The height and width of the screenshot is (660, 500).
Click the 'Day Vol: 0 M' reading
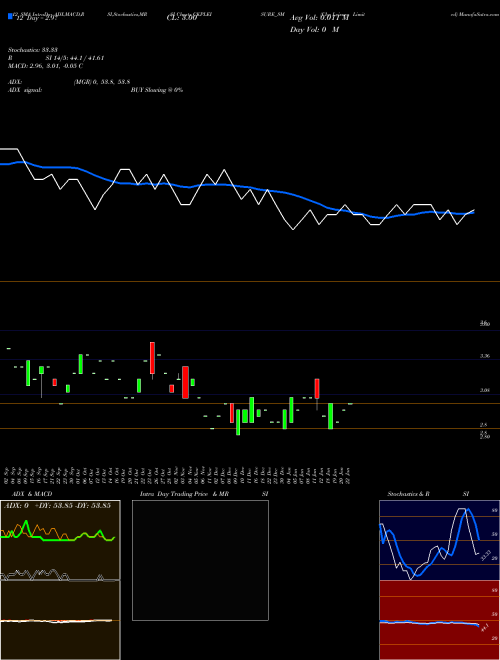pos(314,30)
